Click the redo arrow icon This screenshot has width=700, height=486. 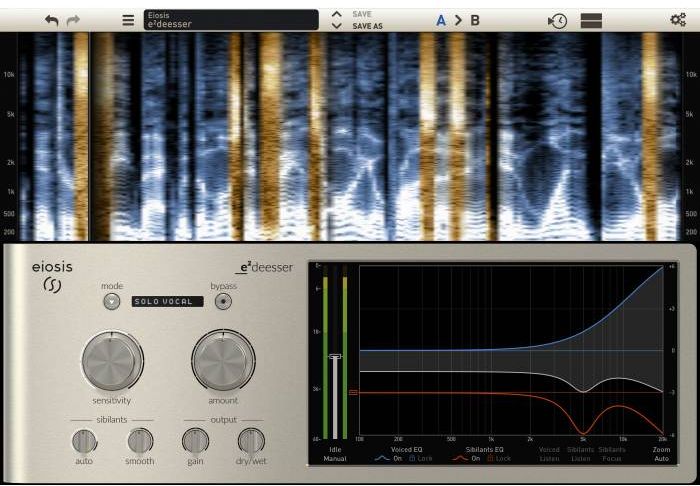point(73,21)
